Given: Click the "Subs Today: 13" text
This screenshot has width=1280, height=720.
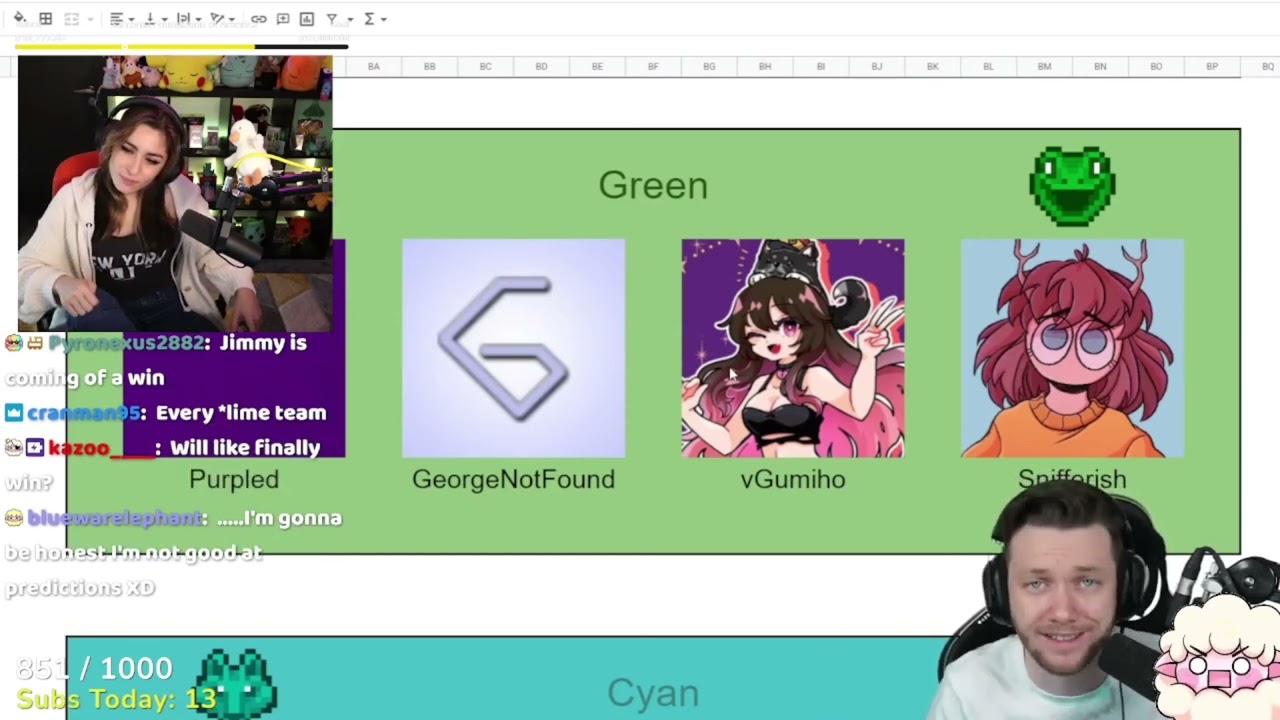Looking at the screenshot, I should 116,699.
